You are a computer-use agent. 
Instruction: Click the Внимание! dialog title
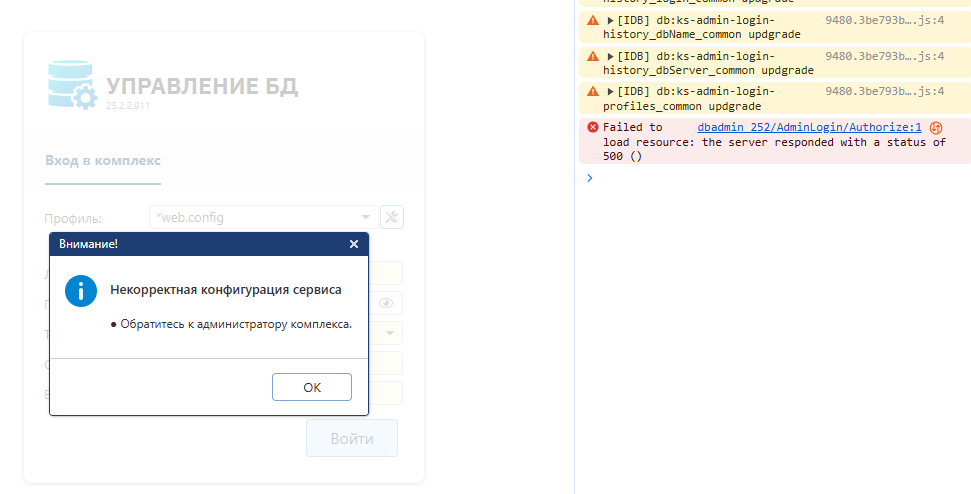click(88, 244)
